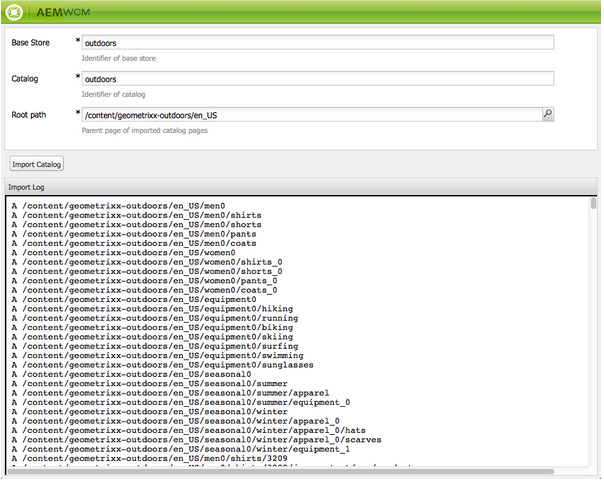The image size is (604, 482).
Task: Click into the Root path field
Action: click(312, 115)
